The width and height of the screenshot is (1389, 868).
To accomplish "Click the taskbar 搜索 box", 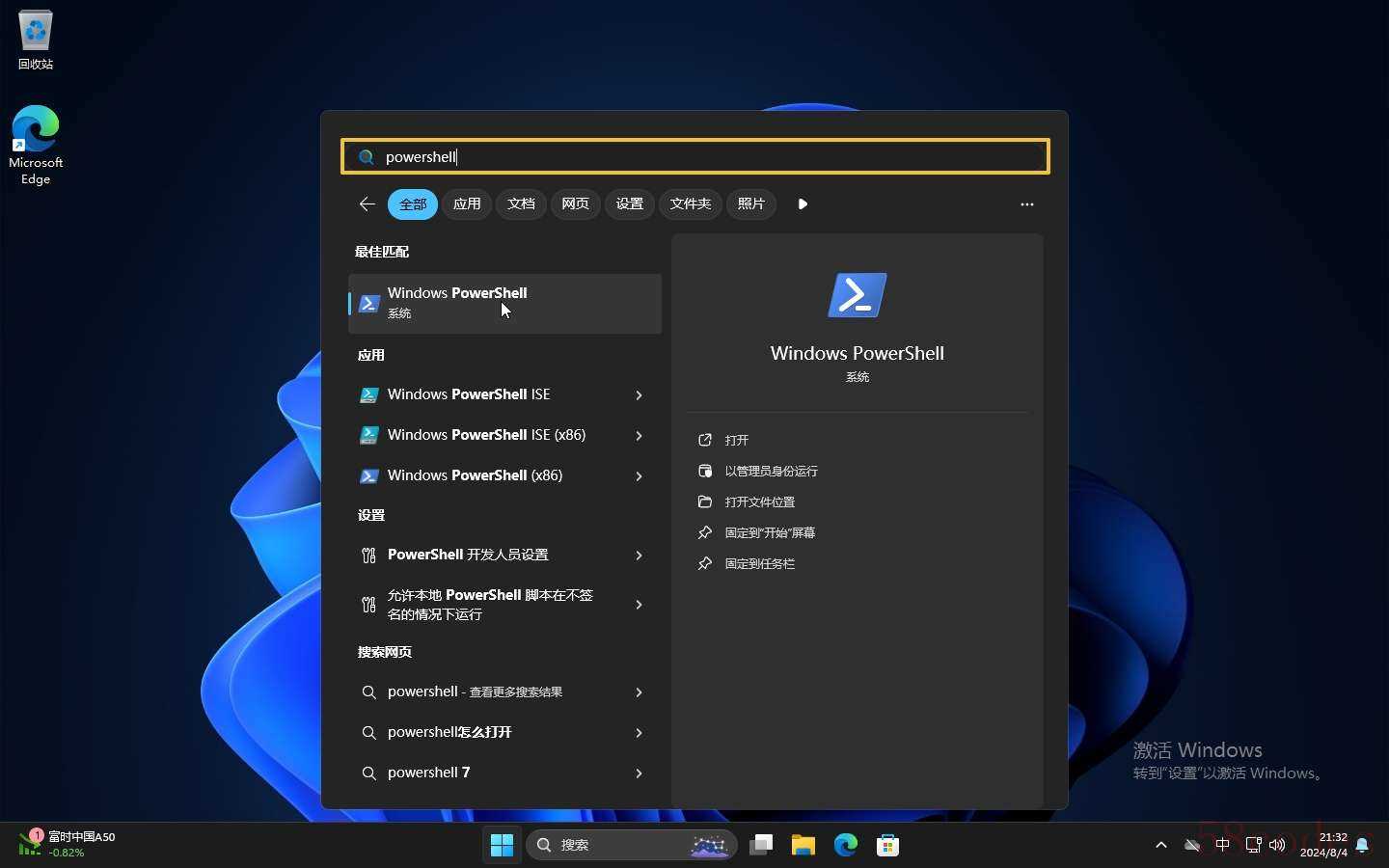I will [632, 845].
